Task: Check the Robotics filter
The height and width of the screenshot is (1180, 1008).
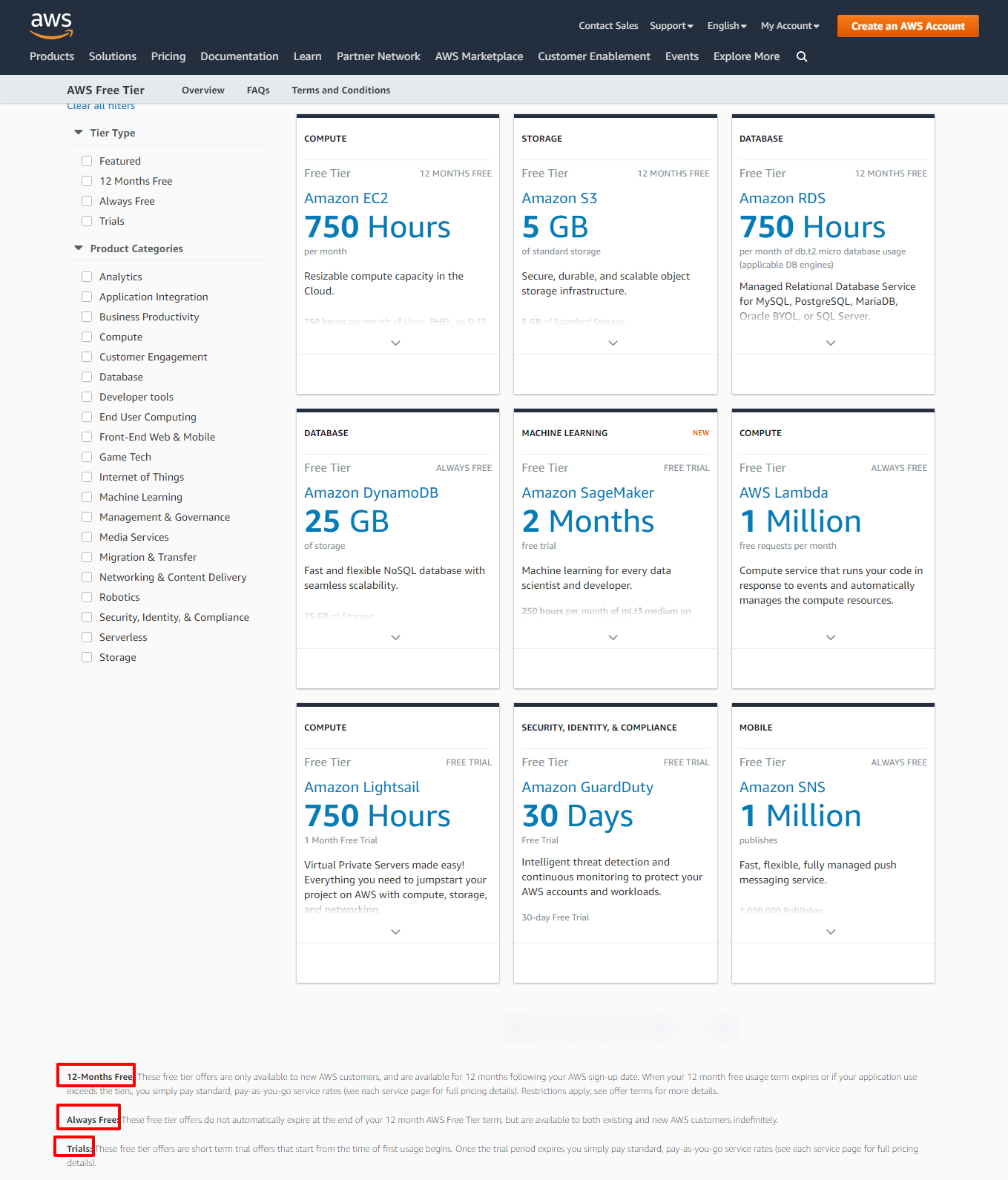Action: (87, 597)
